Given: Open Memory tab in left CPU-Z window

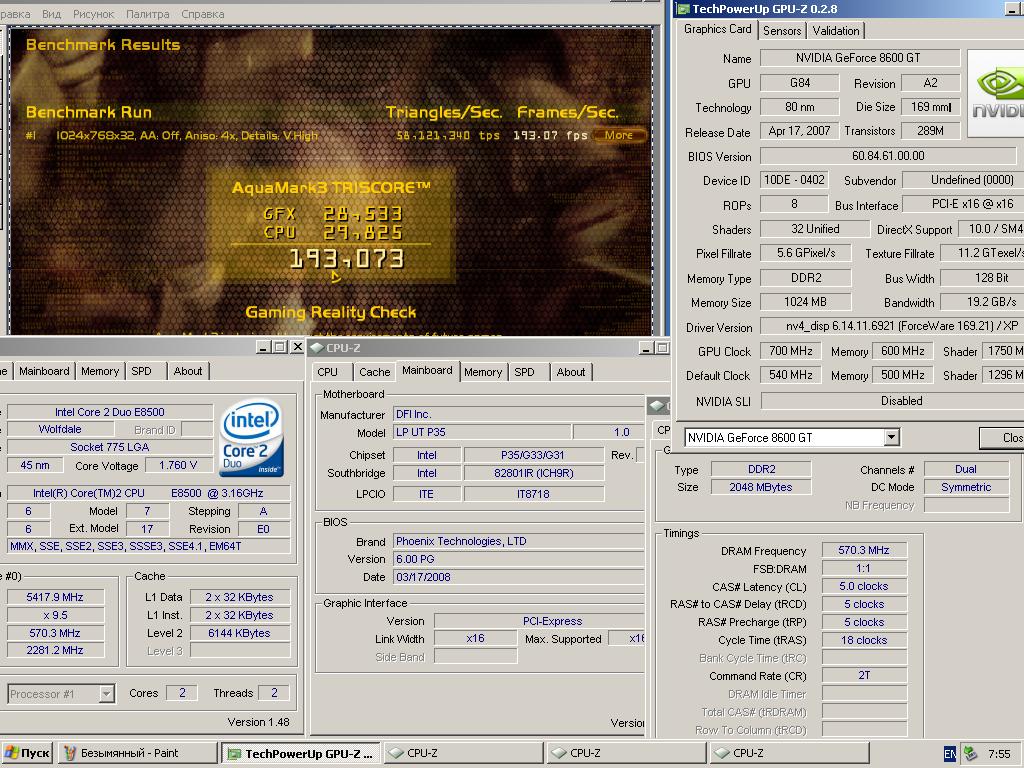Looking at the screenshot, I should 100,371.
